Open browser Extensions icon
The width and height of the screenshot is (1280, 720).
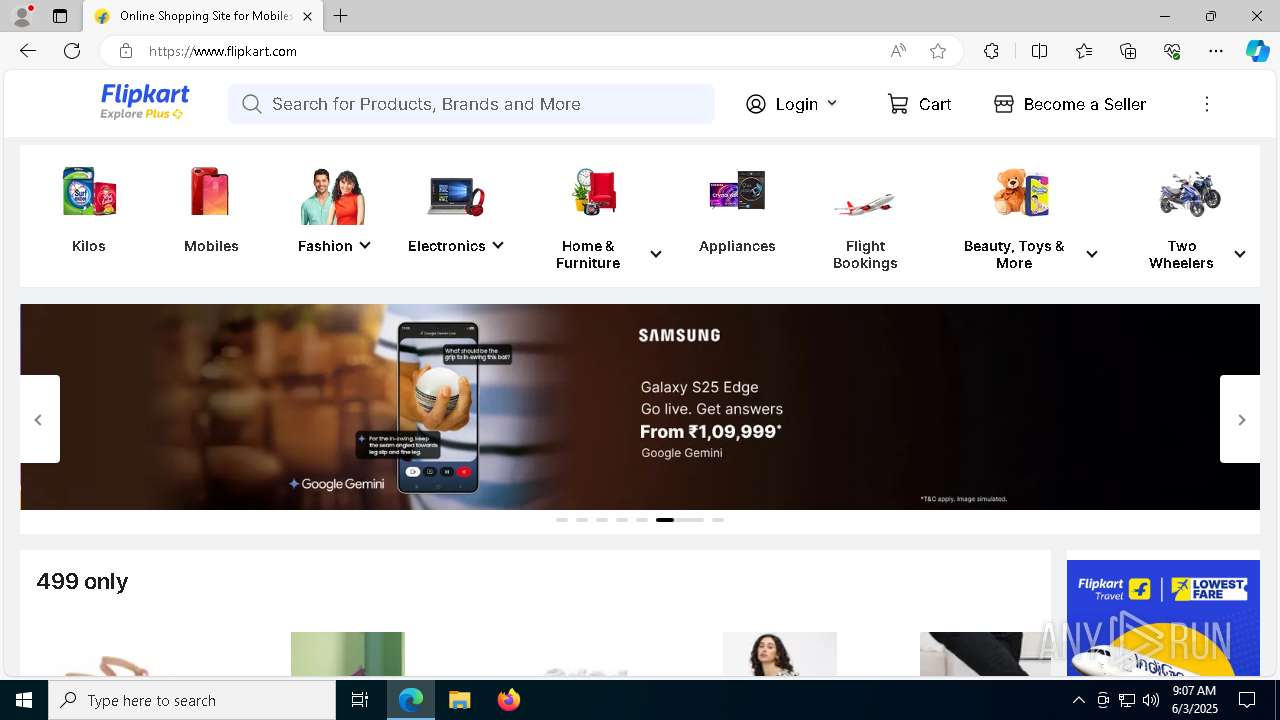pos(991,51)
